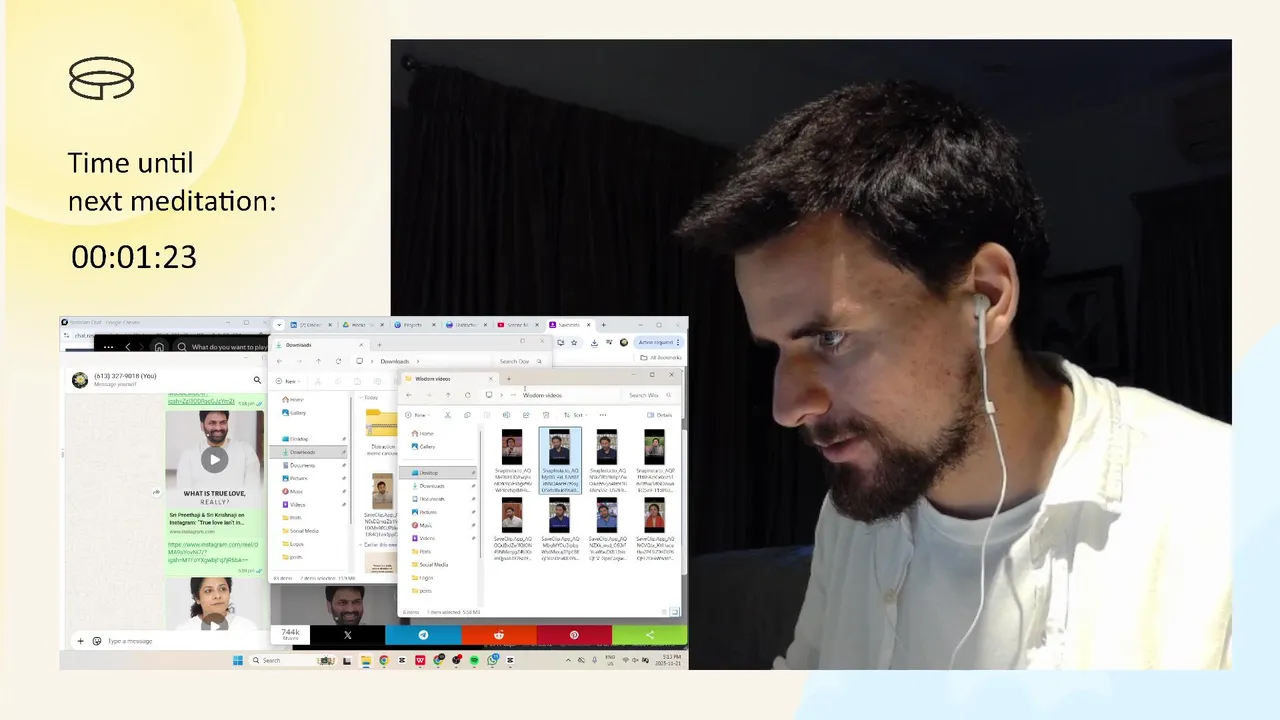Click the Back arrow in Wisdom videos window
This screenshot has height=720, width=1280.
pyautogui.click(x=410, y=395)
